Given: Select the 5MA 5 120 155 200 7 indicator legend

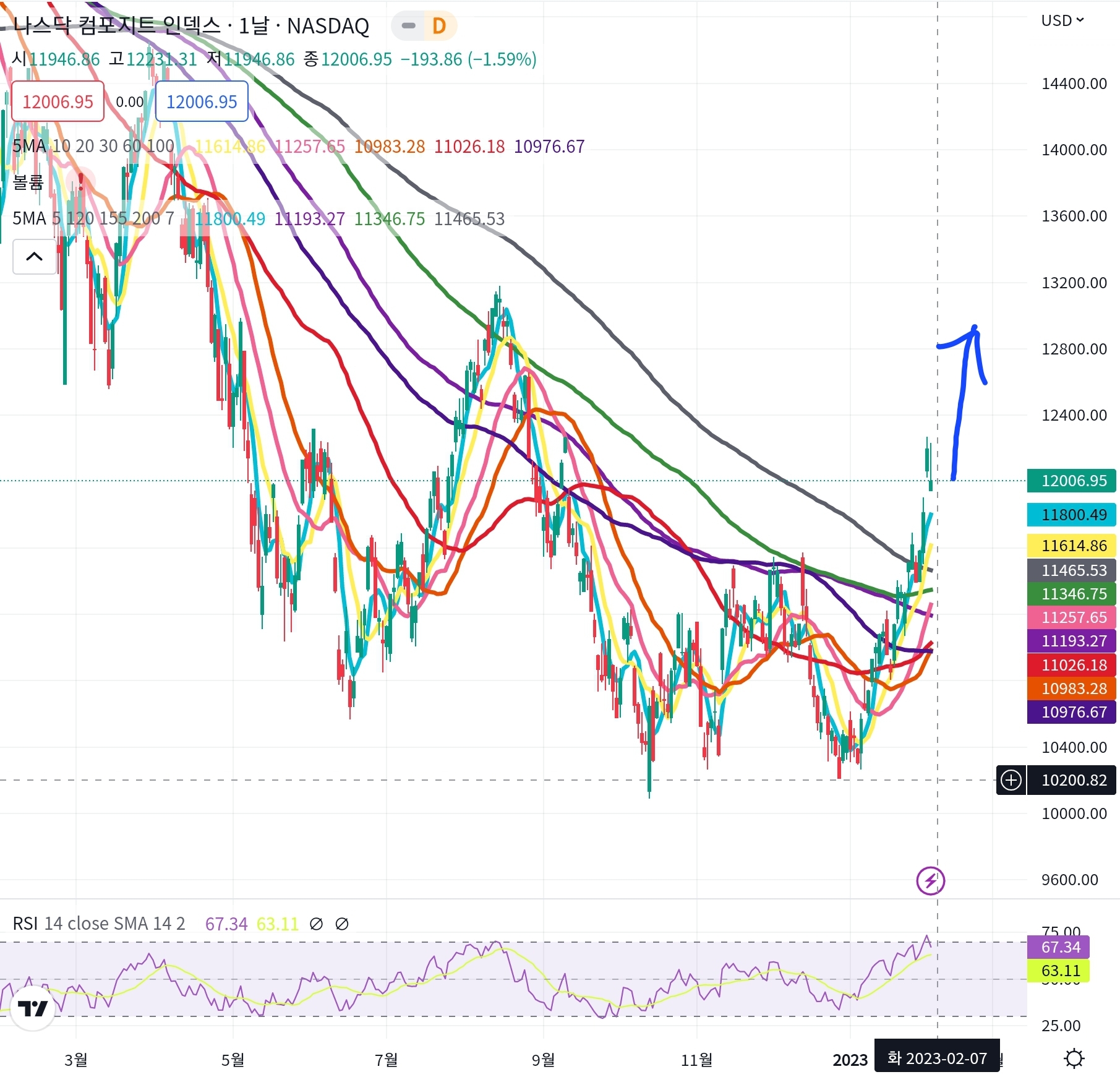Looking at the screenshot, I should click(93, 219).
